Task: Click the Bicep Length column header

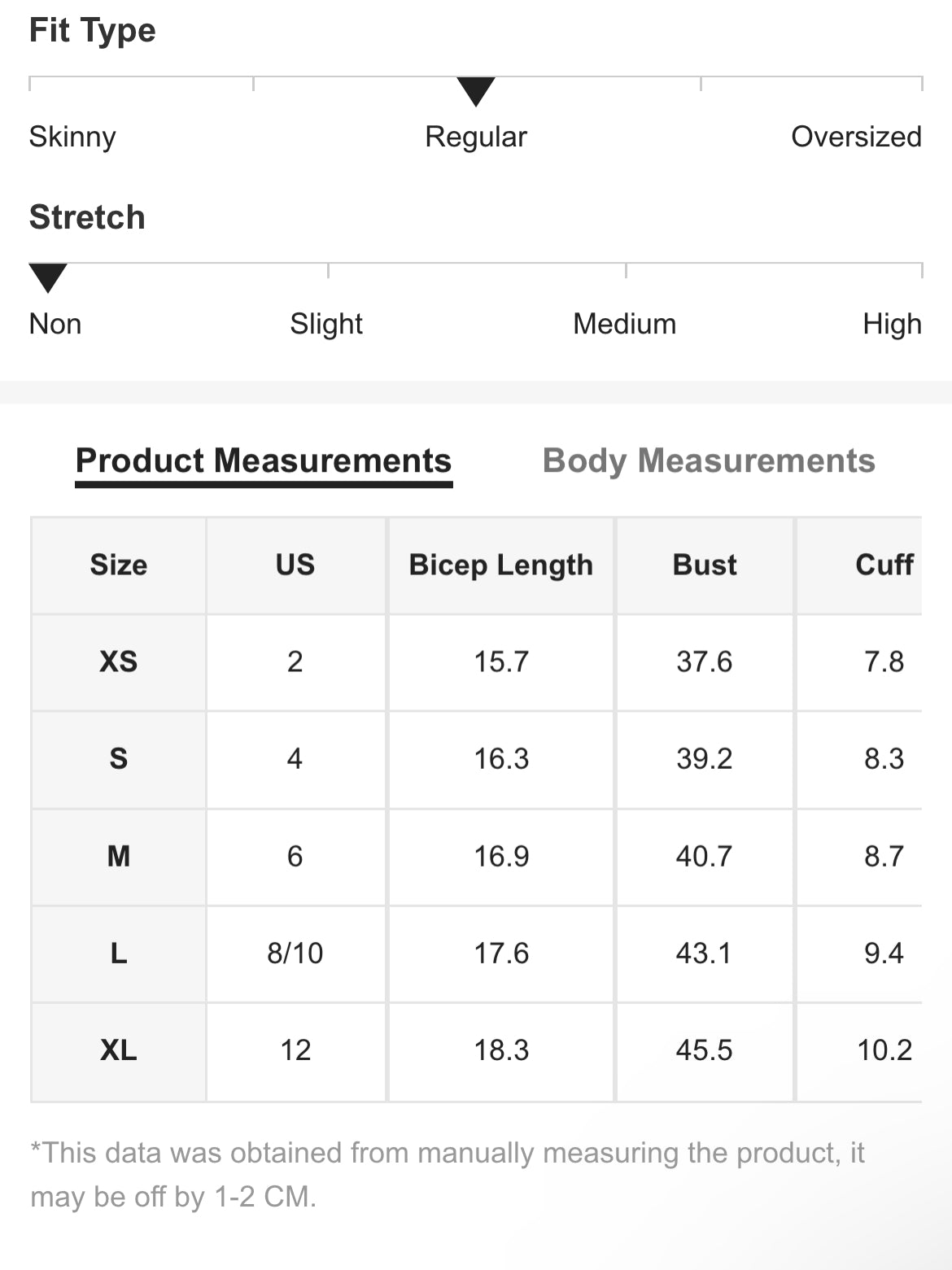Action: (500, 565)
